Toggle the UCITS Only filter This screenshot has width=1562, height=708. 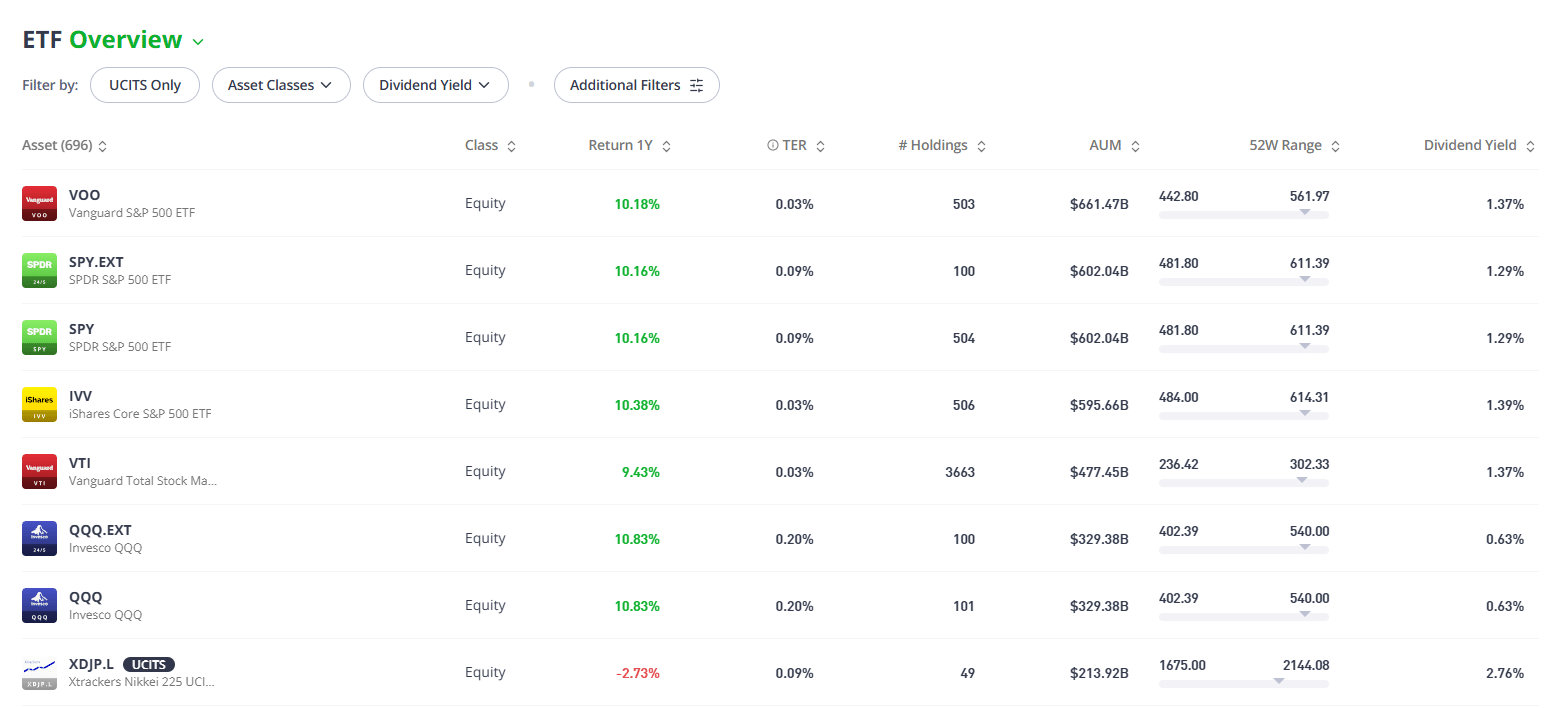pyautogui.click(x=145, y=85)
